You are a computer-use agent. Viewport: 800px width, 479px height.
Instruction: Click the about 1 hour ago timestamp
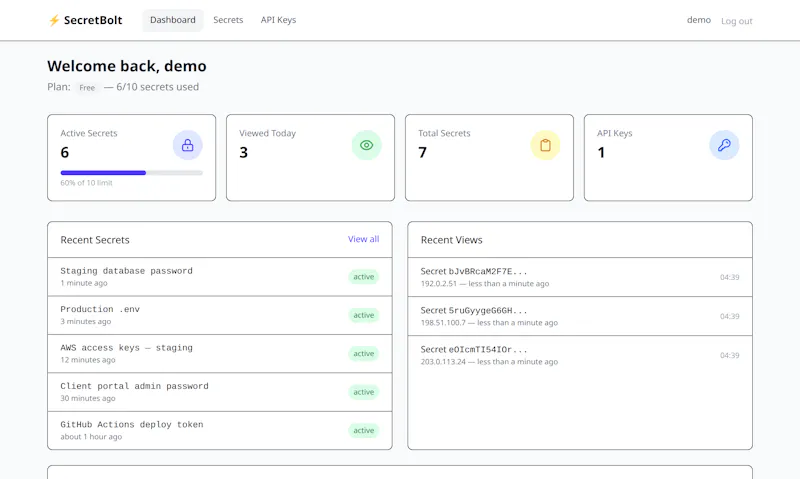(x=91, y=437)
